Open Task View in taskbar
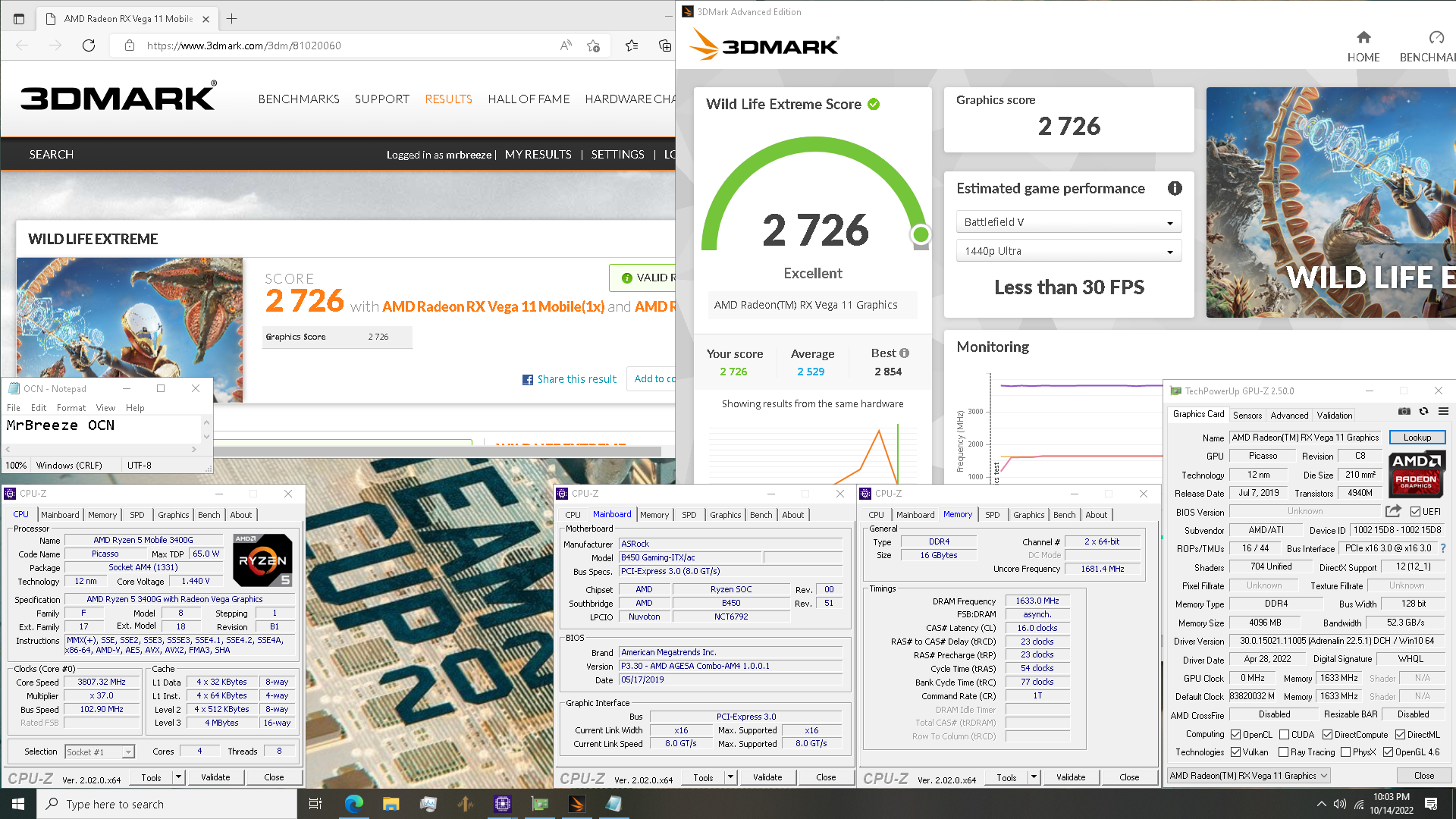Viewport: 1456px width, 819px height. (315, 804)
